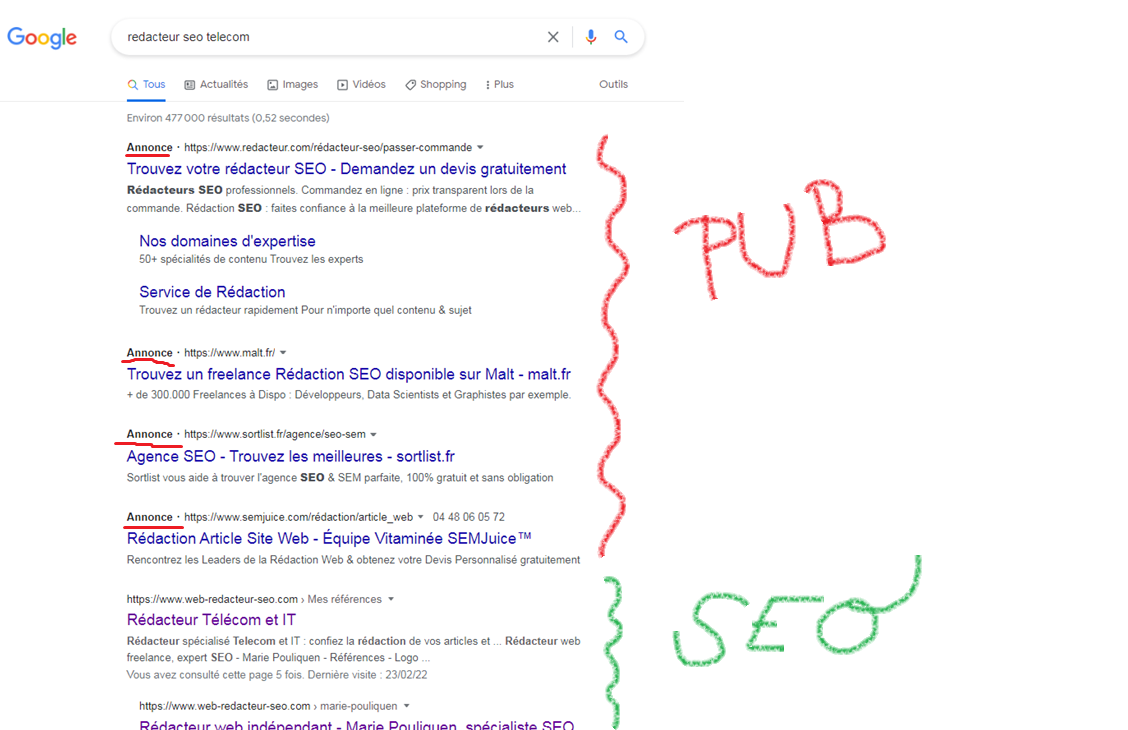This screenshot has height=730, width=1128.
Task: Click the 'Rédacteur spécialisé Telecom et IT' snippet
Action: [353, 649]
